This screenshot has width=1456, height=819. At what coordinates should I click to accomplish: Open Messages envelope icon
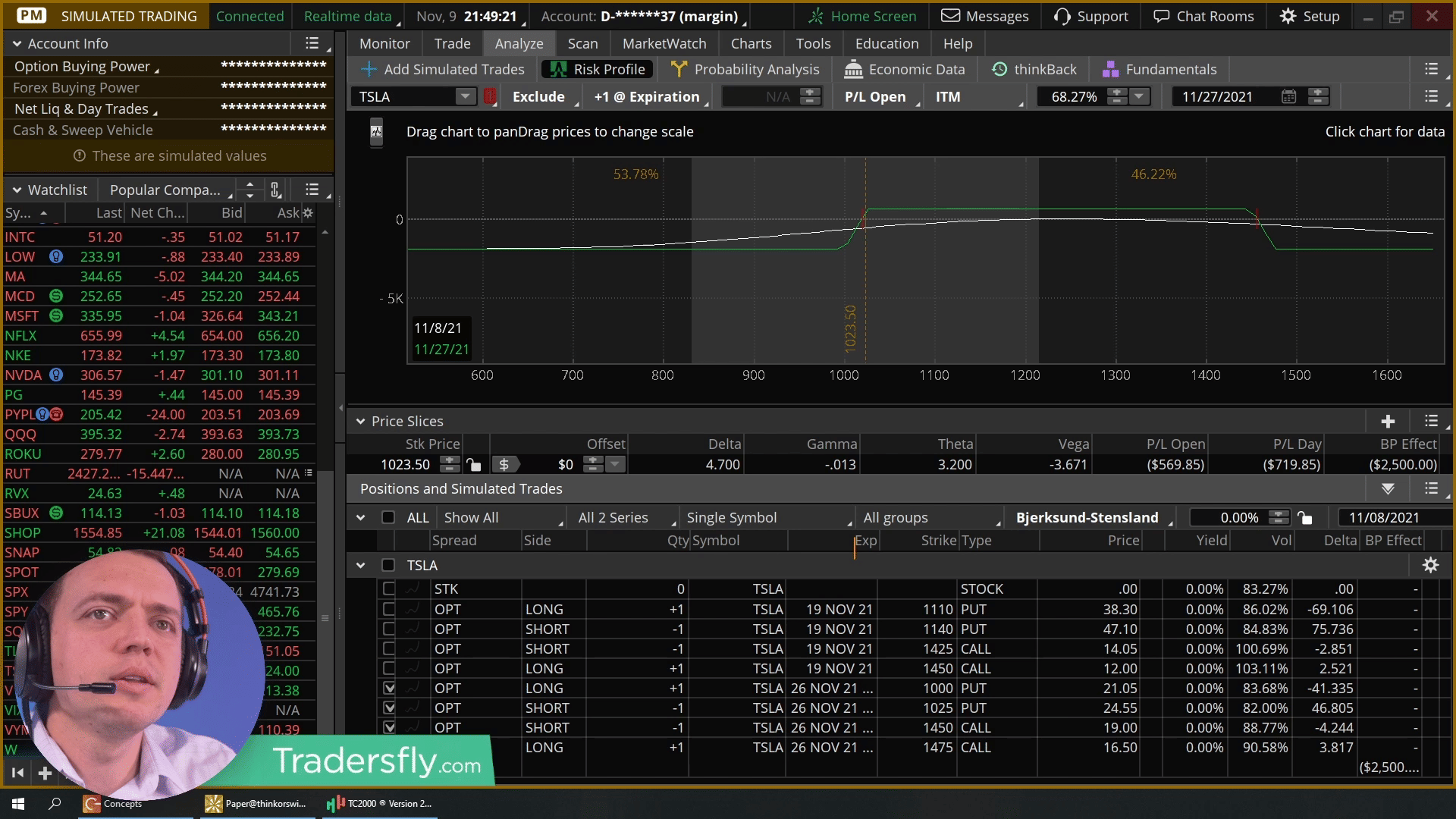coord(950,16)
